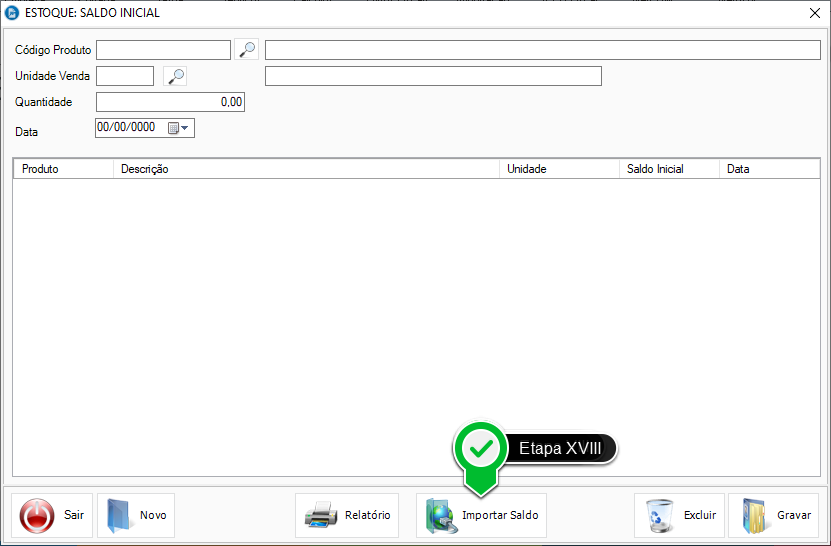Open the Data calendar dropdown
The width and height of the screenshot is (831, 546).
click(x=179, y=128)
